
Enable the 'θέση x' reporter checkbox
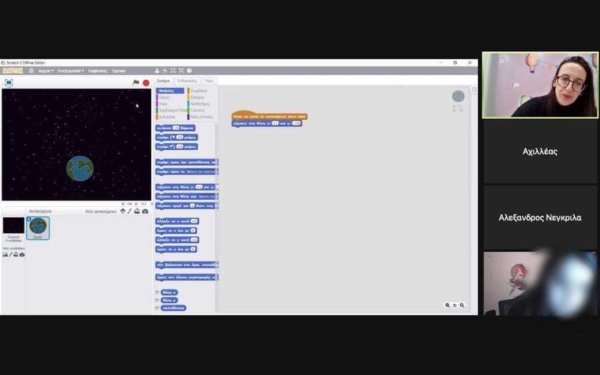pyautogui.click(x=157, y=292)
